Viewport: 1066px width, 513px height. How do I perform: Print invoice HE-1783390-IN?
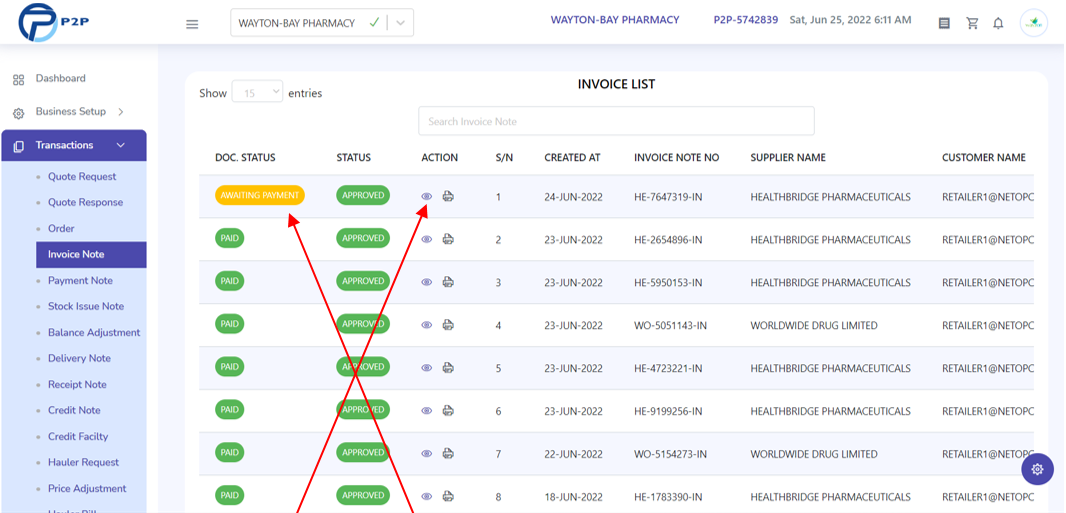click(448, 496)
